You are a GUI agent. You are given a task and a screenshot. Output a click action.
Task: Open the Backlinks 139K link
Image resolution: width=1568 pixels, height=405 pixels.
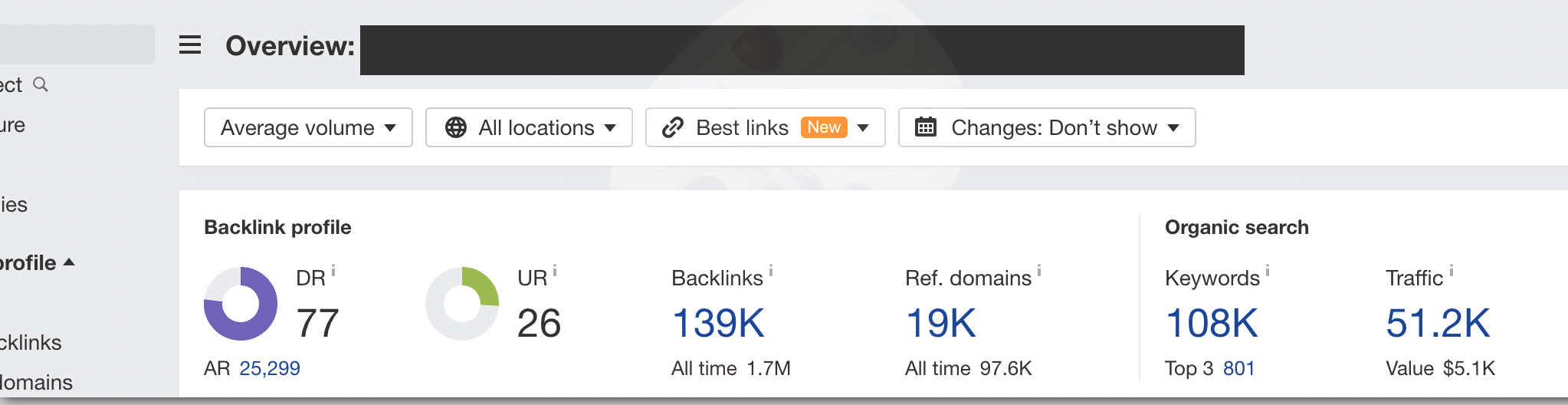click(718, 323)
